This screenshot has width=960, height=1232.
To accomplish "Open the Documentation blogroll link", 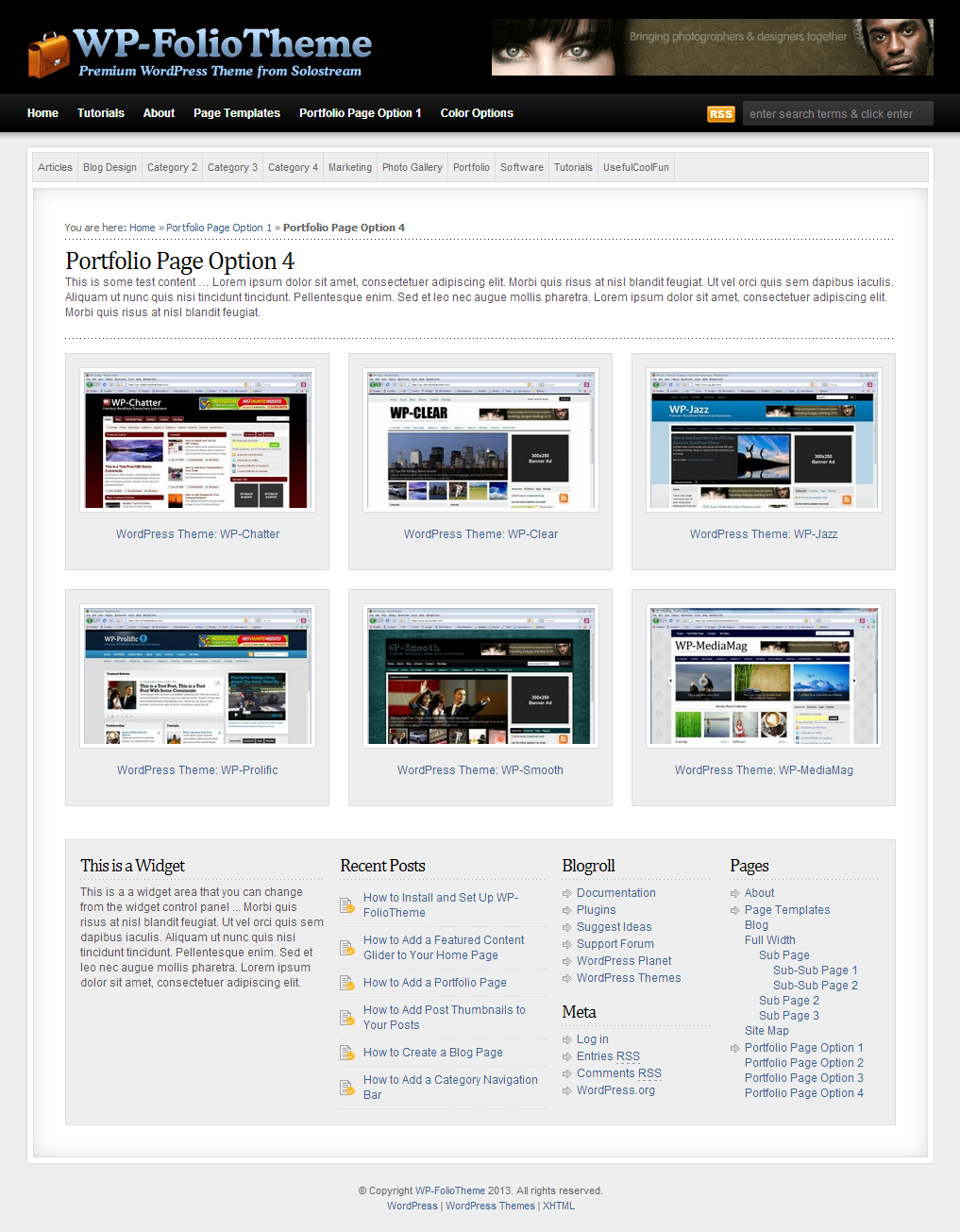I will coord(616,893).
